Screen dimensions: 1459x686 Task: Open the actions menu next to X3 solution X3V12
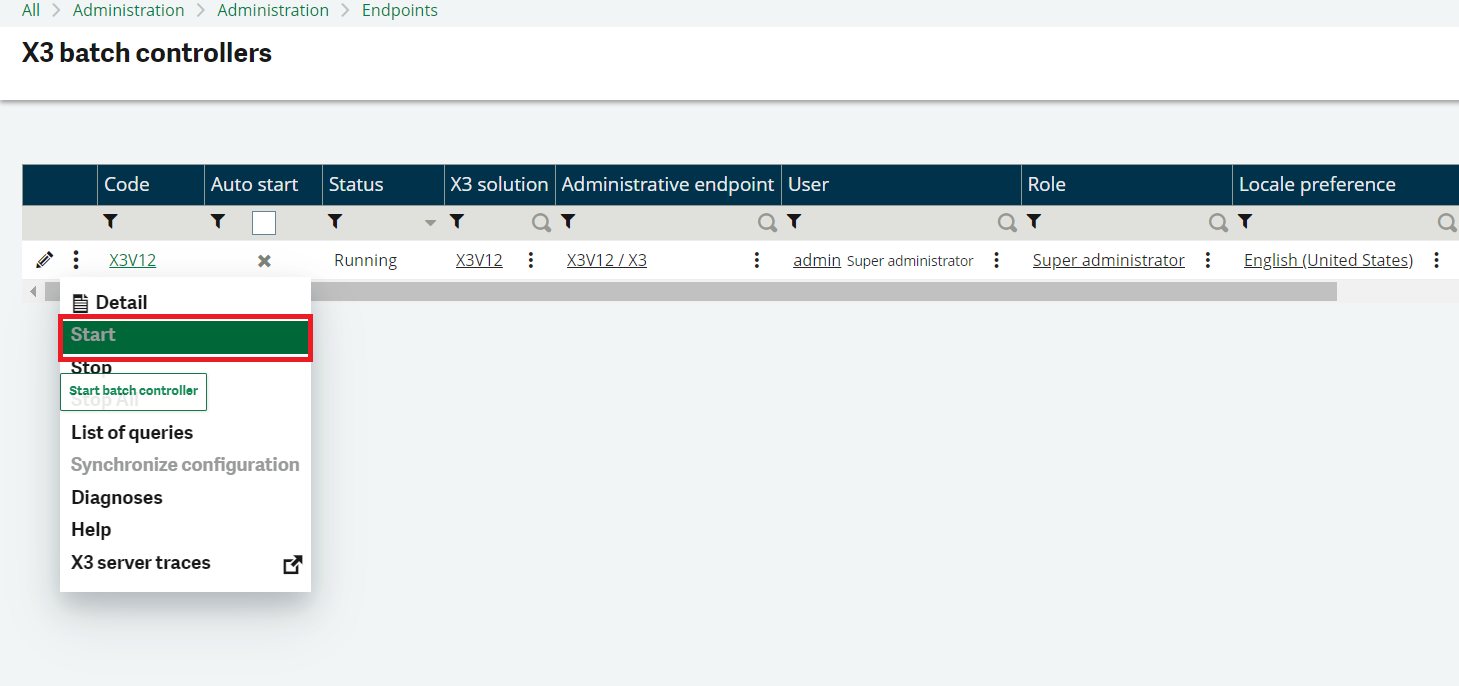[530, 259]
